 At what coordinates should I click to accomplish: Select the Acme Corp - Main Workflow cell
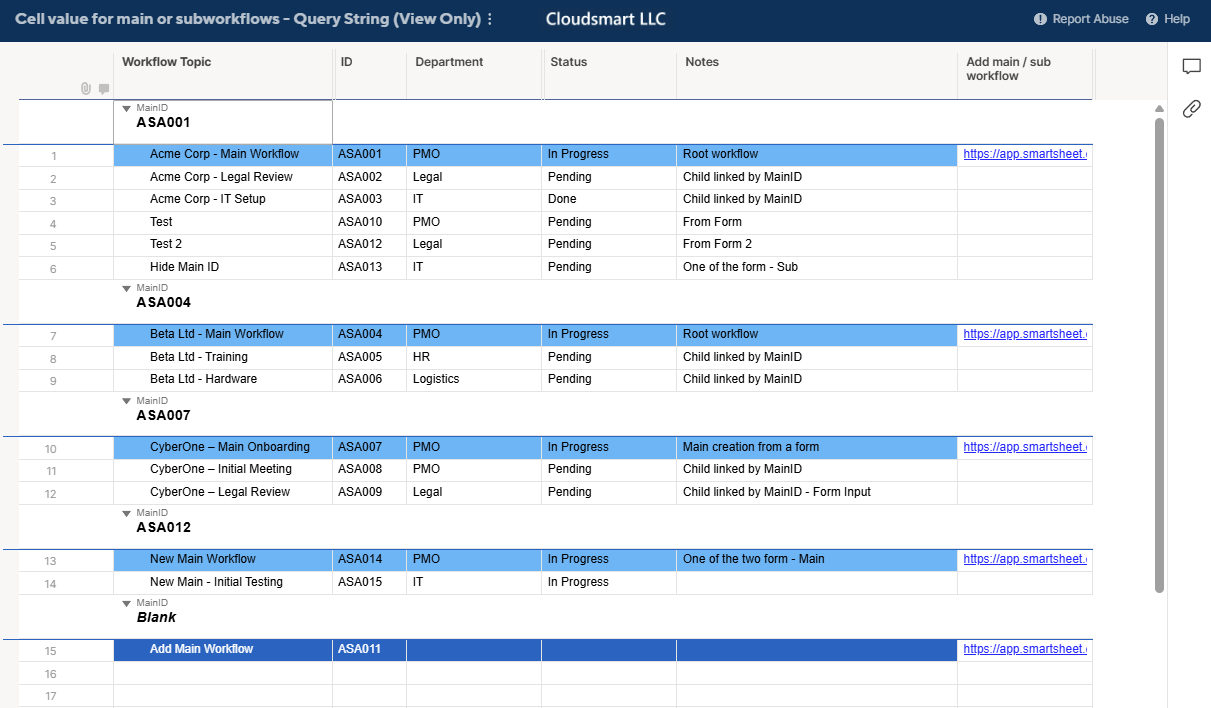(x=223, y=155)
